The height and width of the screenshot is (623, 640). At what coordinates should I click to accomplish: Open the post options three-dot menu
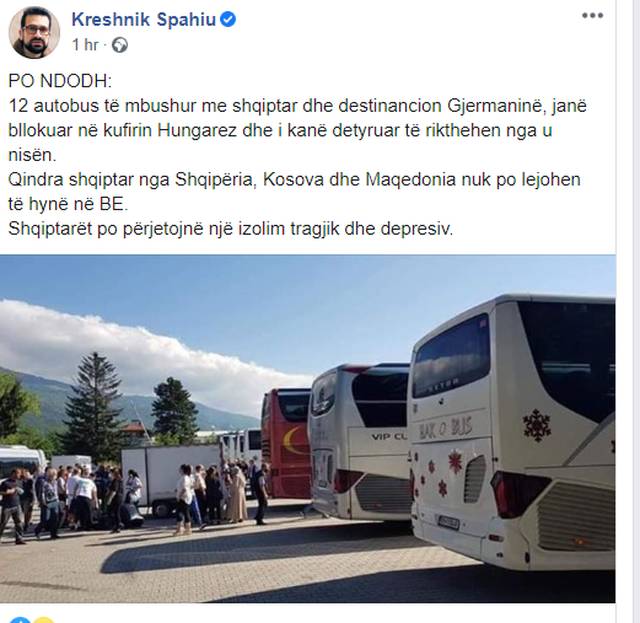[592, 16]
